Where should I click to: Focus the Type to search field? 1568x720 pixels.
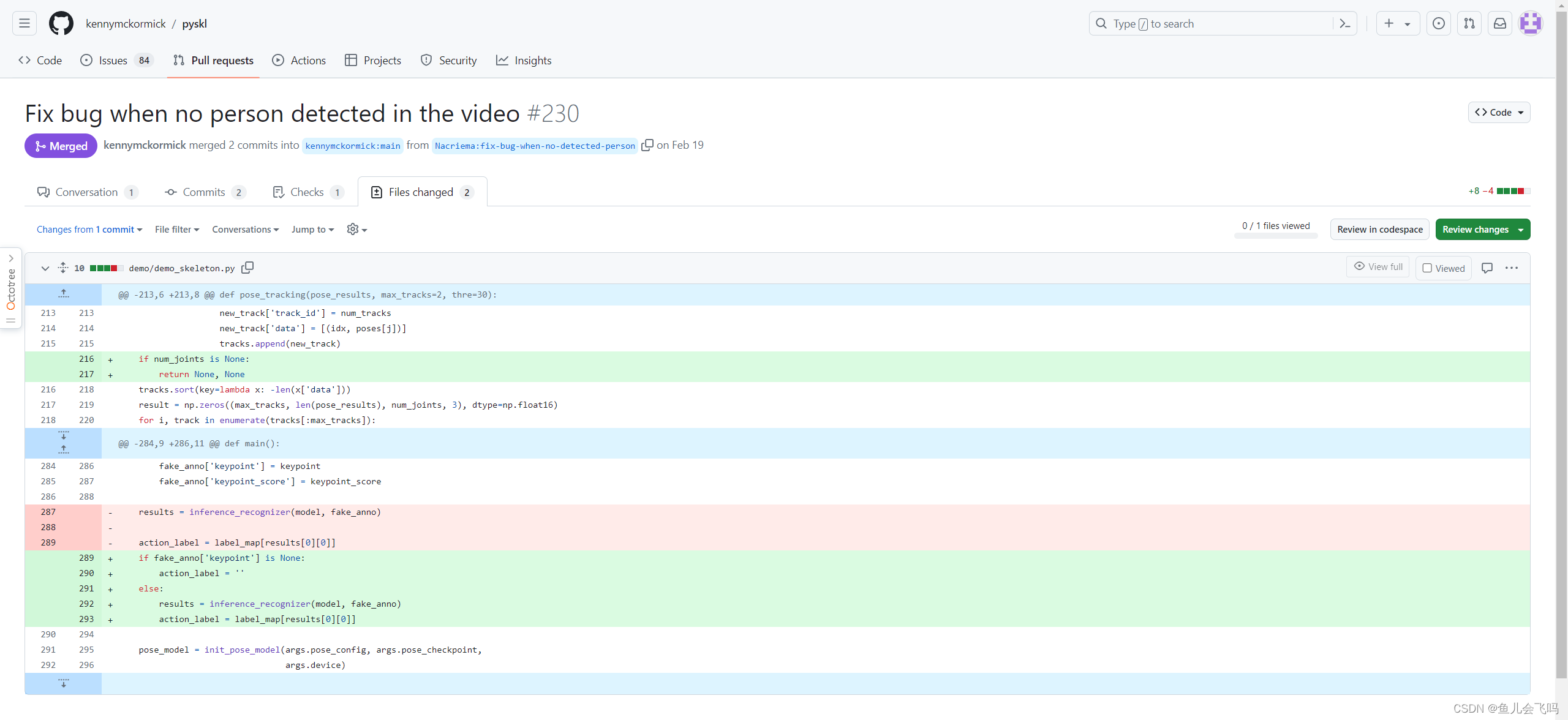point(1213,24)
